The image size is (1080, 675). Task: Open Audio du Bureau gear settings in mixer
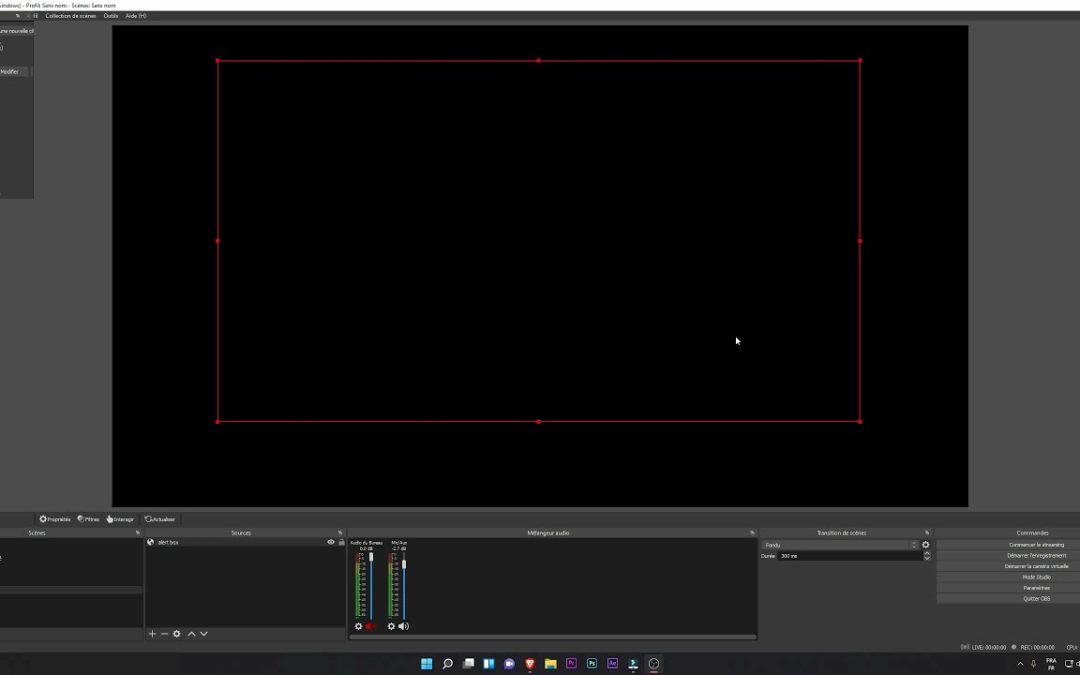[x=358, y=626]
